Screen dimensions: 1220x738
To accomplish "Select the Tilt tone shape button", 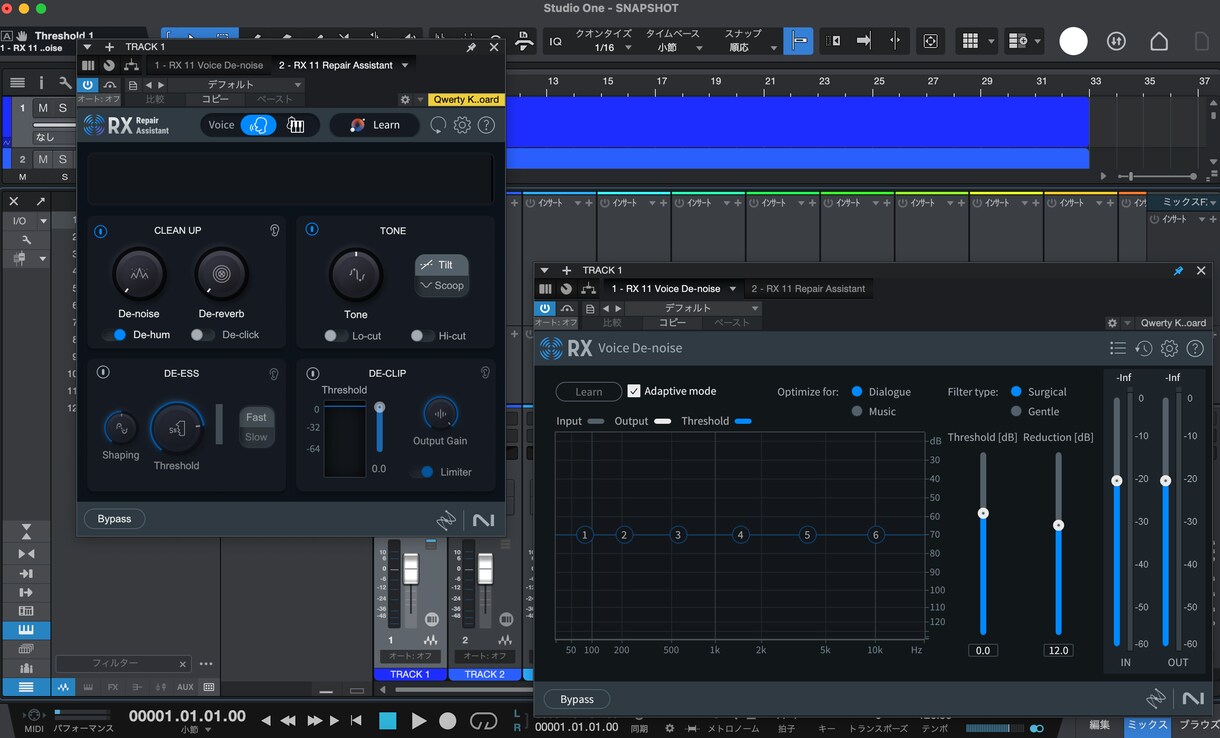I will coord(441,265).
